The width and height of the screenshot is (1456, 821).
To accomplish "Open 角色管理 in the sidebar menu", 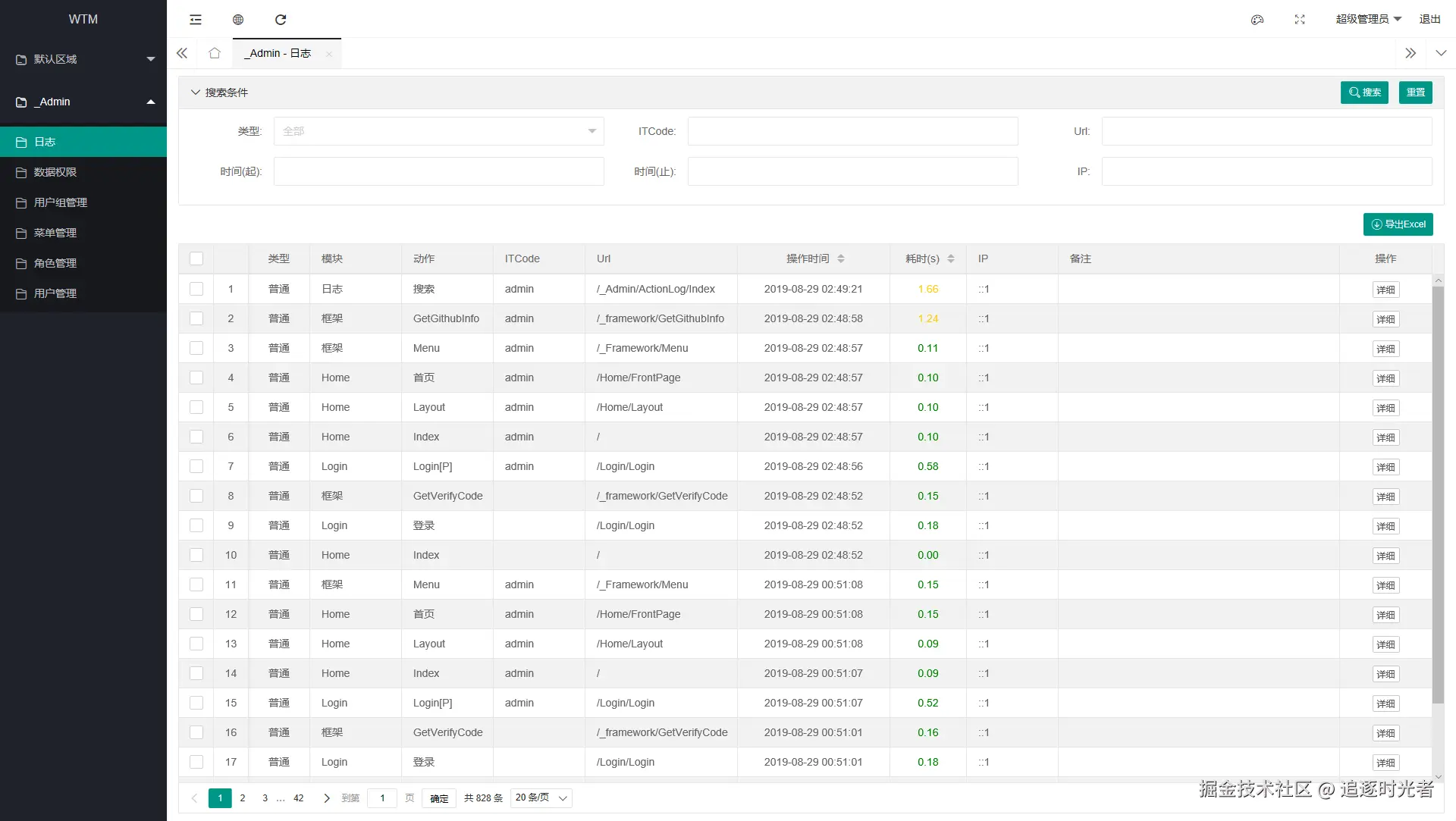I will click(x=55, y=263).
